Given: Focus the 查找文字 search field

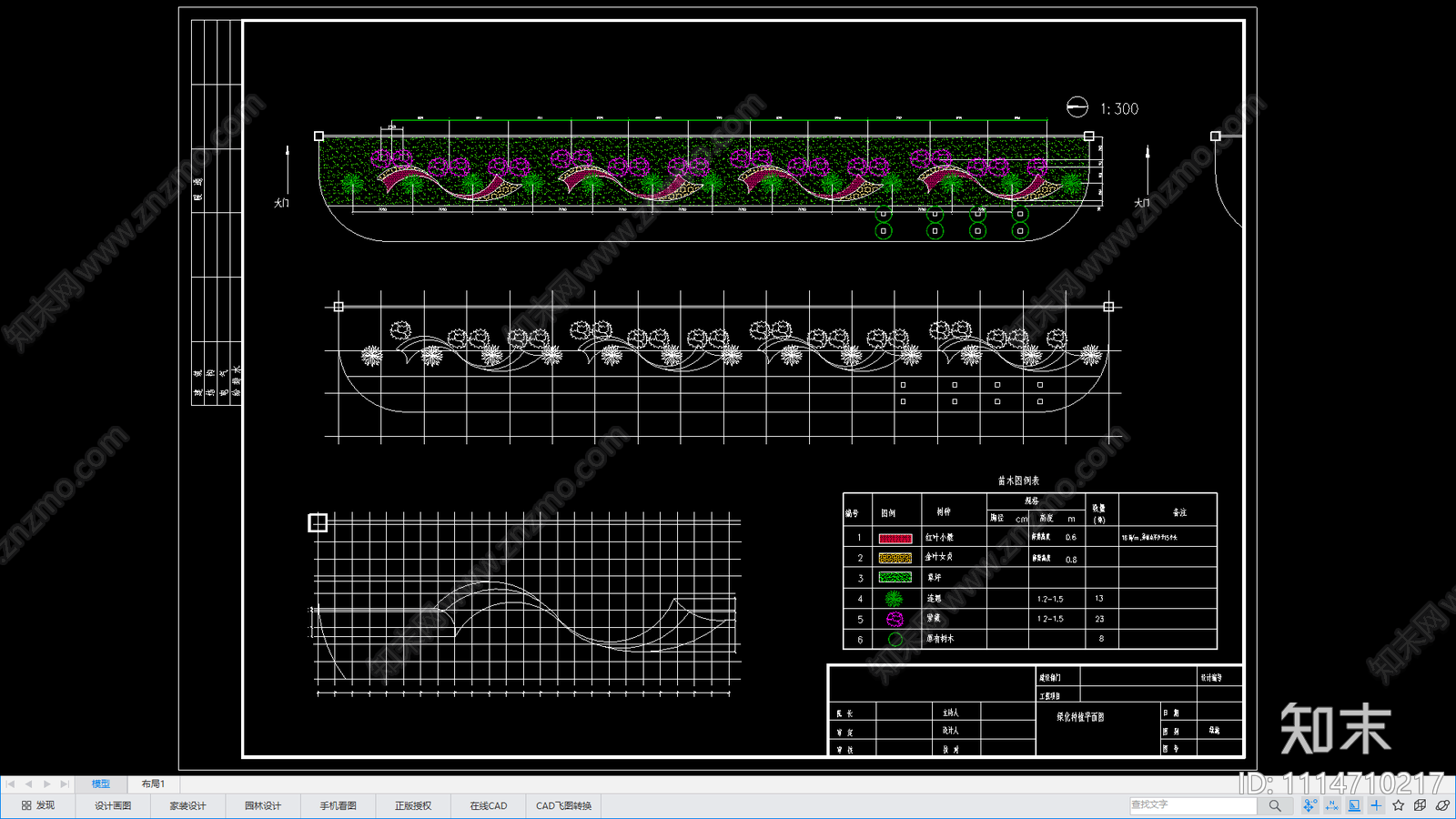Looking at the screenshot, I should (x=1193, y=805).
